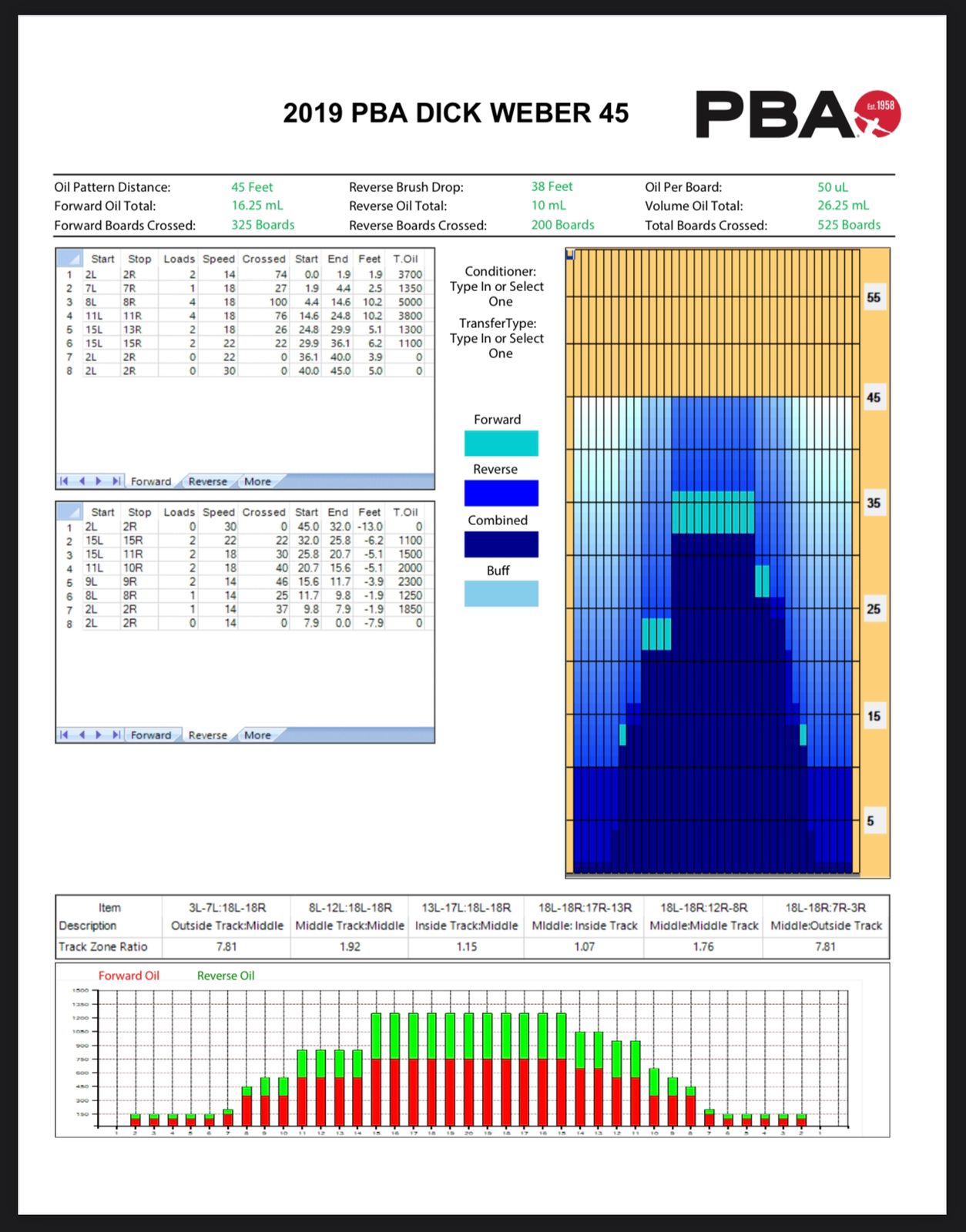Click the 'Oil Per Board:' label

point(683,187)
